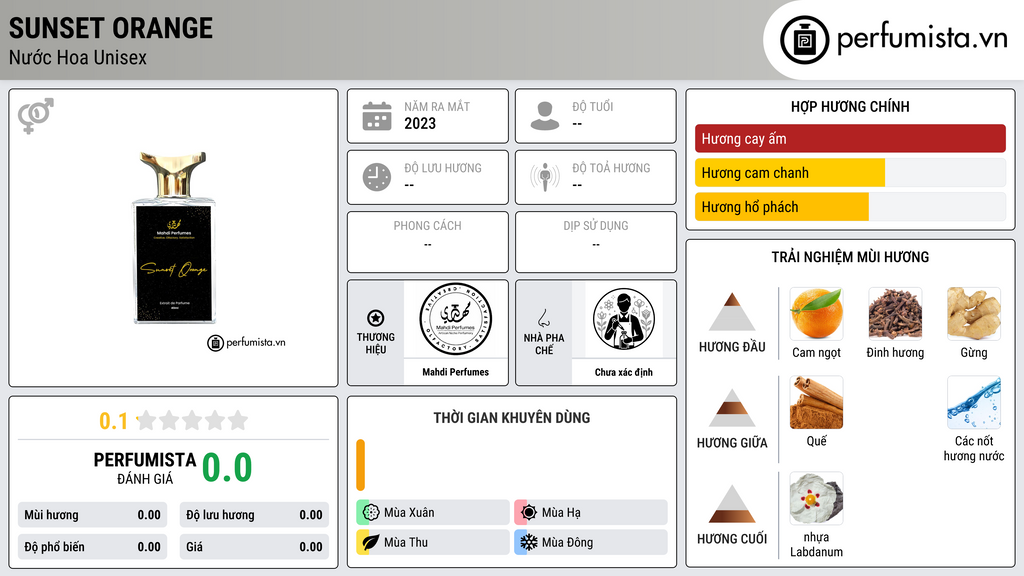Screen dimensions: 1024x576
Task: Click the Mùa Thu leaf icon
Action: point(371,542)
